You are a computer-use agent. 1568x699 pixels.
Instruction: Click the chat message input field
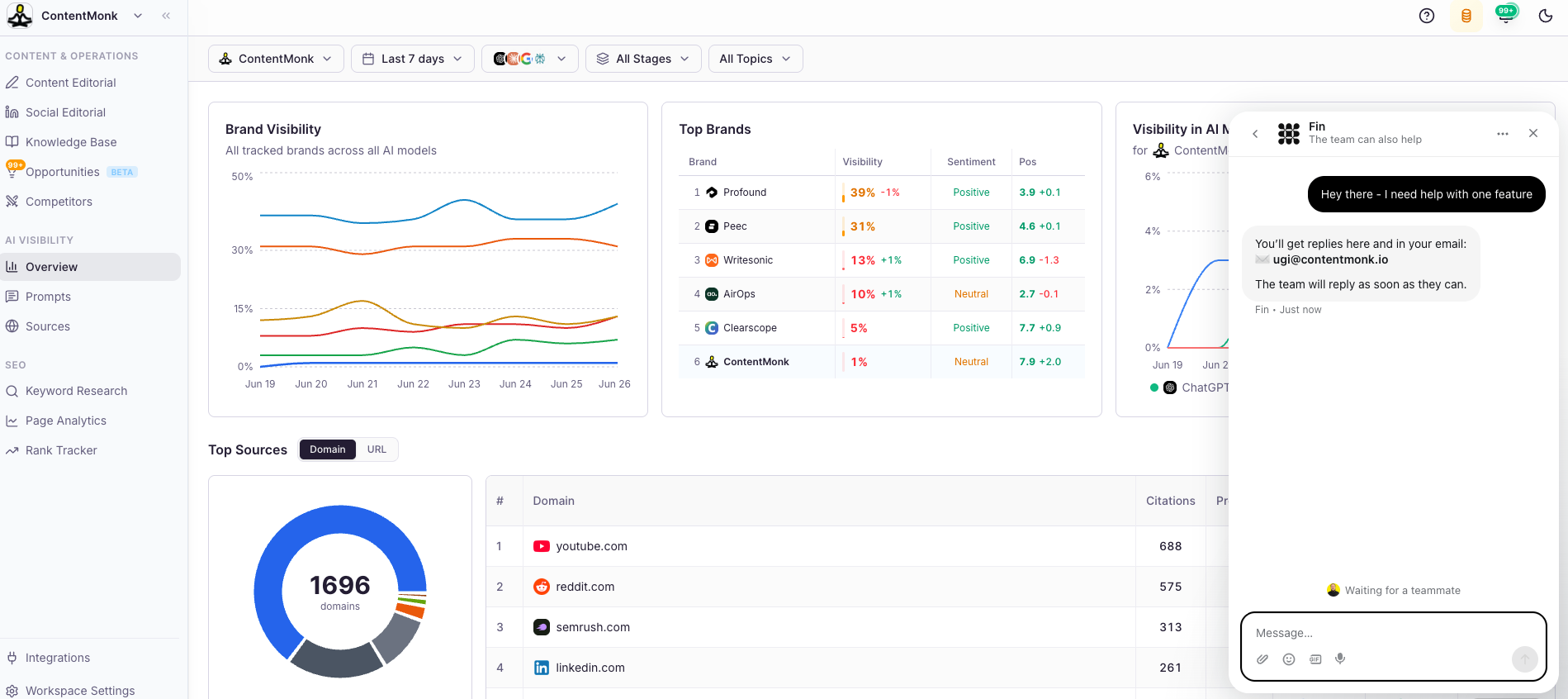(x=1394, y=633)
